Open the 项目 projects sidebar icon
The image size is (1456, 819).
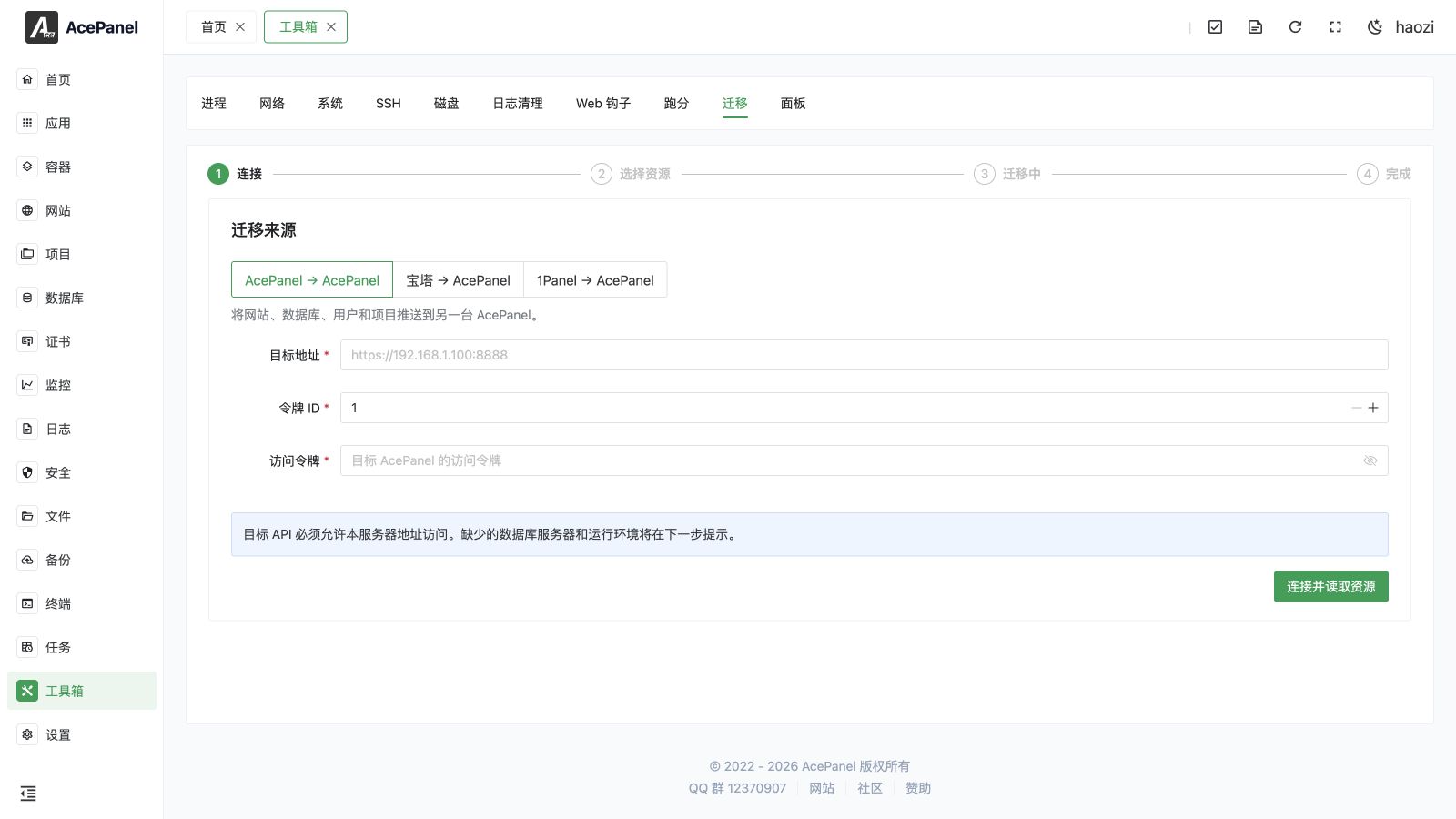27,254
